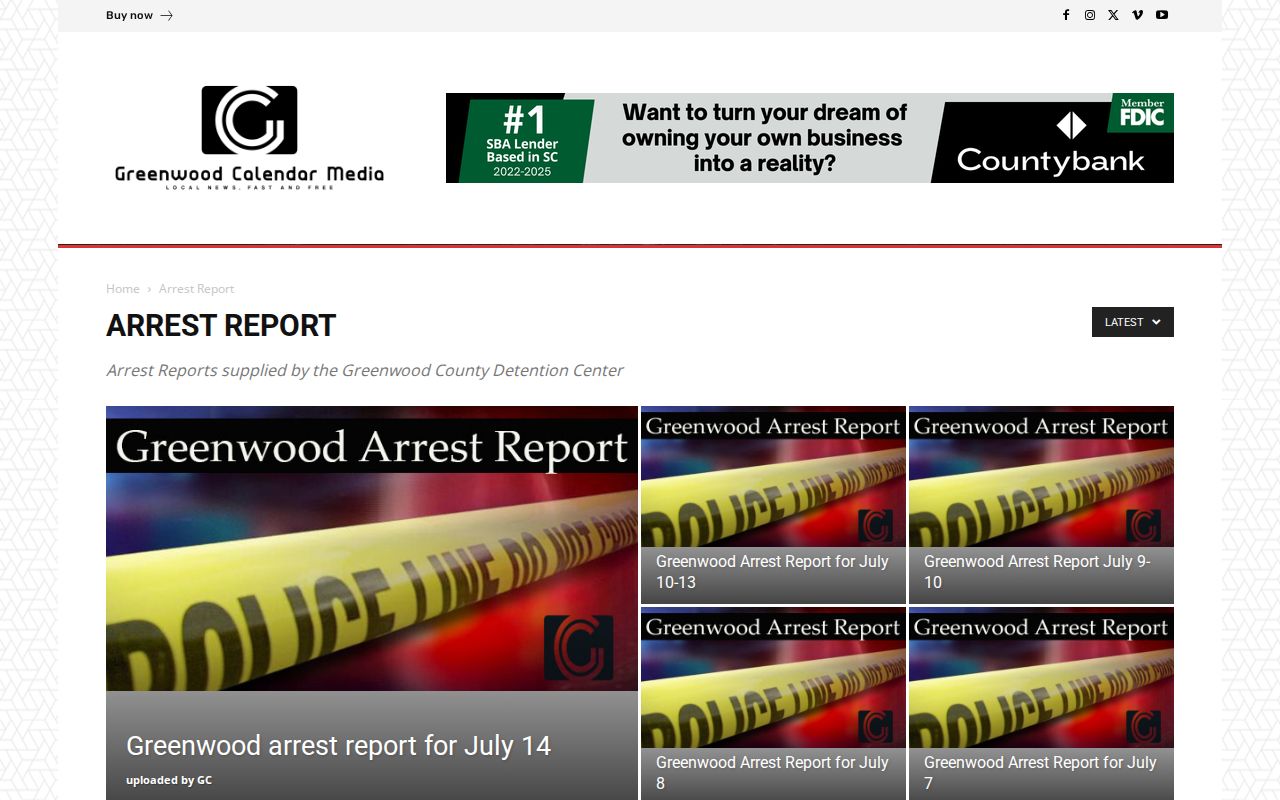Go to Home breadcrumb link
The height and width of the screenshot is (800, 1280).
coord(123,289)
